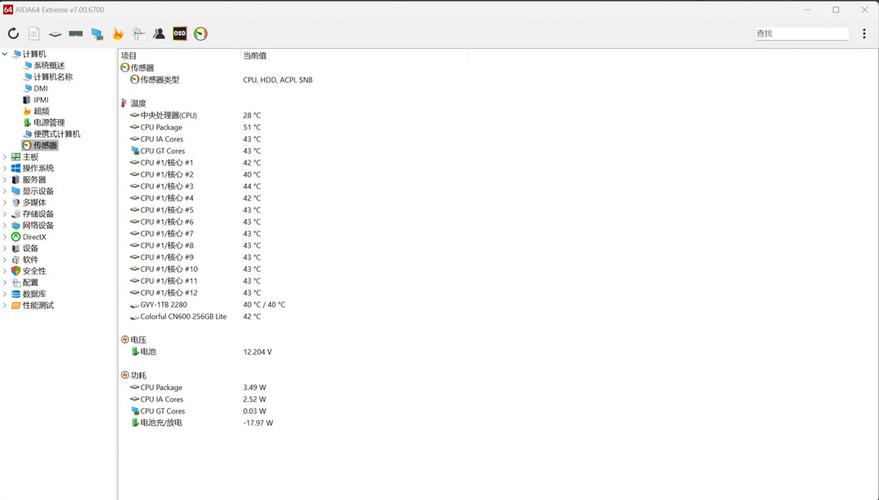Click the gauge meter toolbar icon
This screenshot has width=879, height=500.
tap(201, 34)
